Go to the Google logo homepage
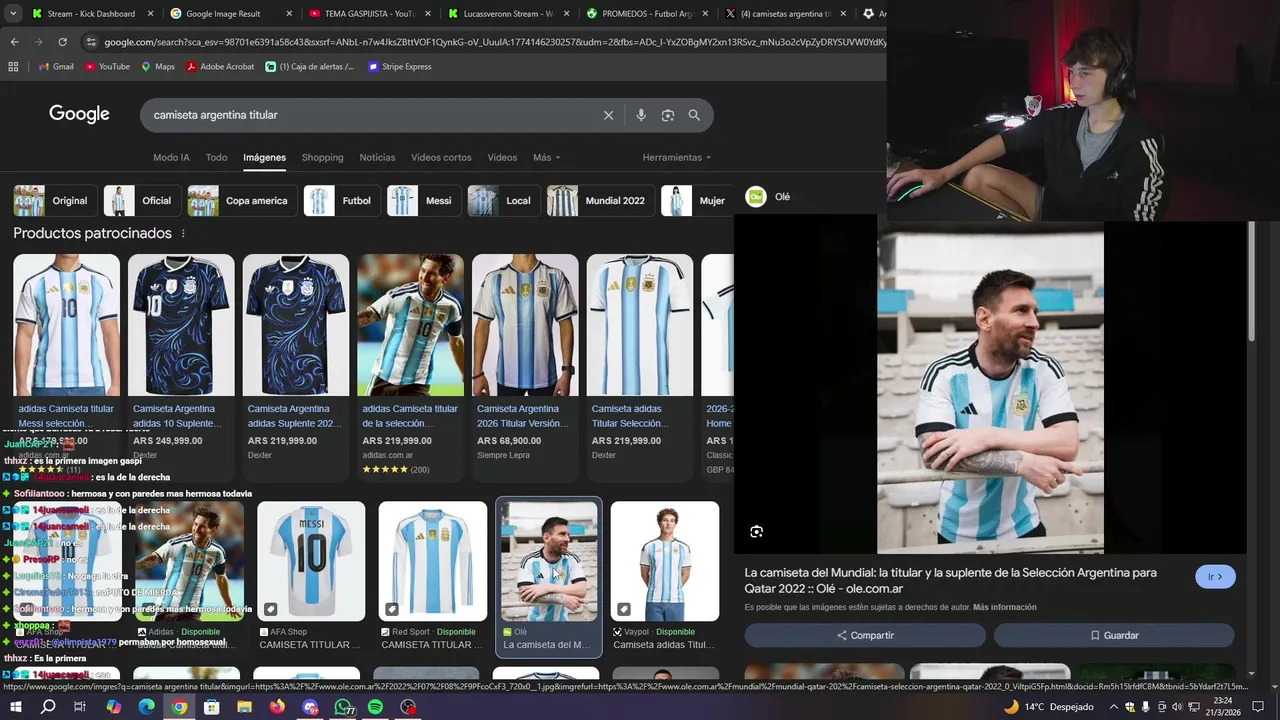This screenshot has height=720, width=1280. [79, 114]
